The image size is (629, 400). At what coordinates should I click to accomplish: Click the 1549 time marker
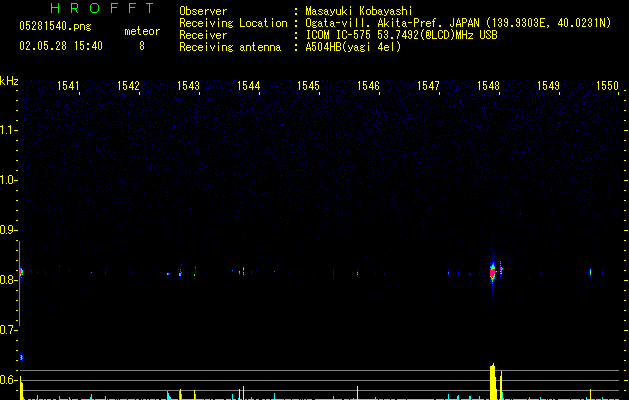[x=548, y=86]
